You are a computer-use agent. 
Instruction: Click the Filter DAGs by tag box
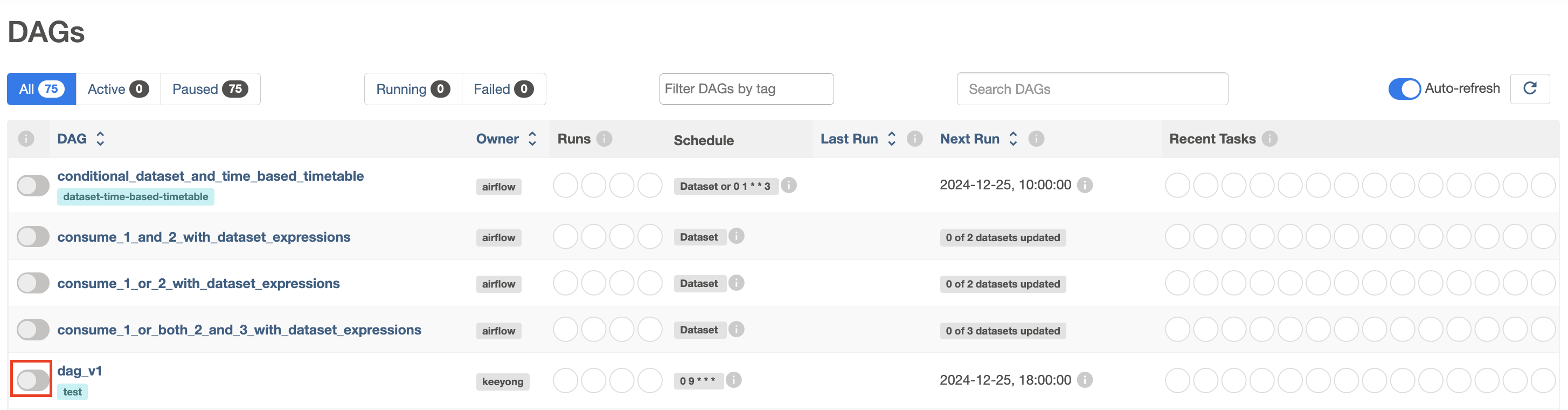746,90
